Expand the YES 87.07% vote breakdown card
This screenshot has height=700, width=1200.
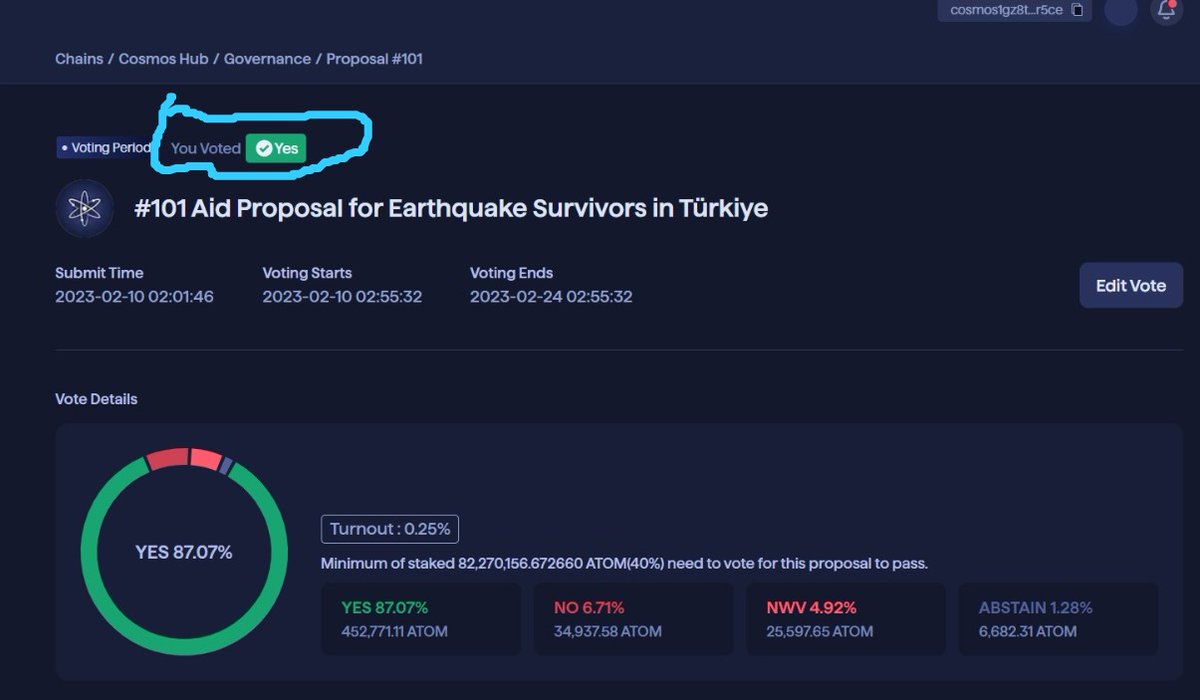[x=420, y=618]
